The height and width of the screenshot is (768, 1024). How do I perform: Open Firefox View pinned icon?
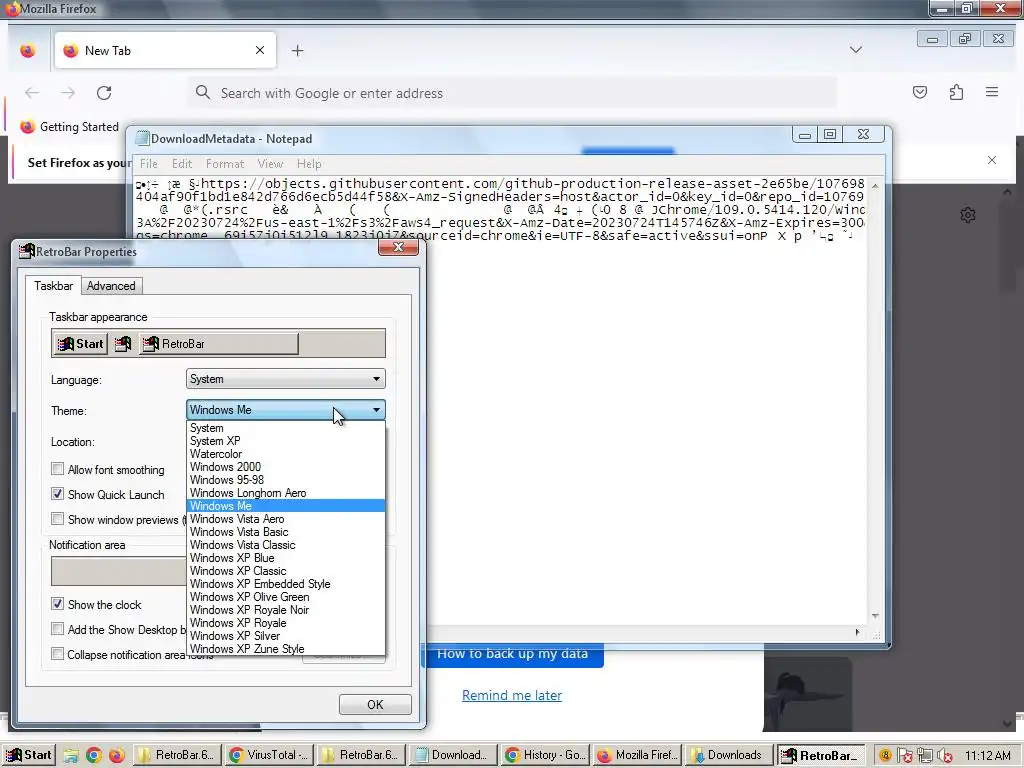[27, 50]
